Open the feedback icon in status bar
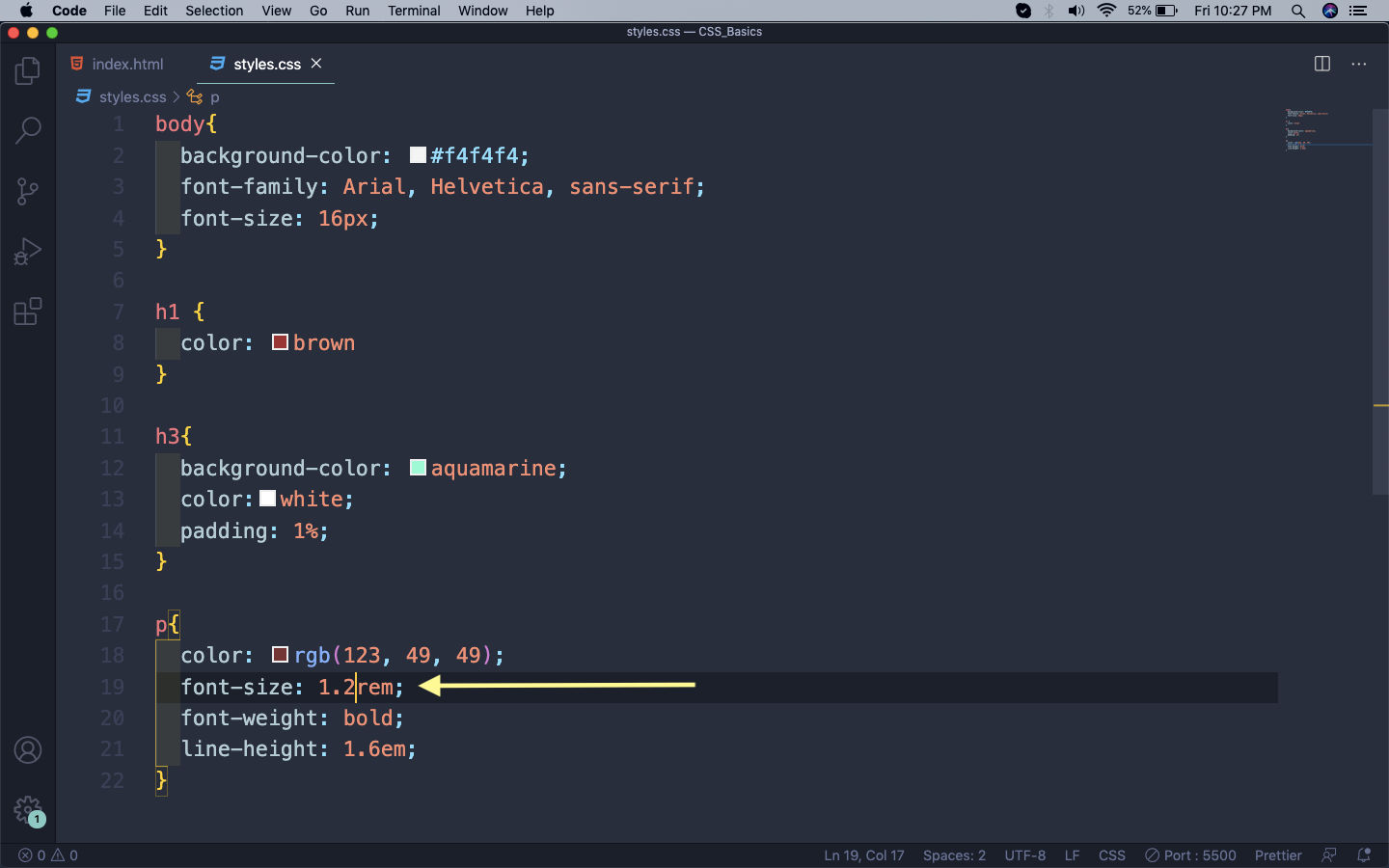The width and height of the screenshot is (1389, 868). (x=1329, y=855)
